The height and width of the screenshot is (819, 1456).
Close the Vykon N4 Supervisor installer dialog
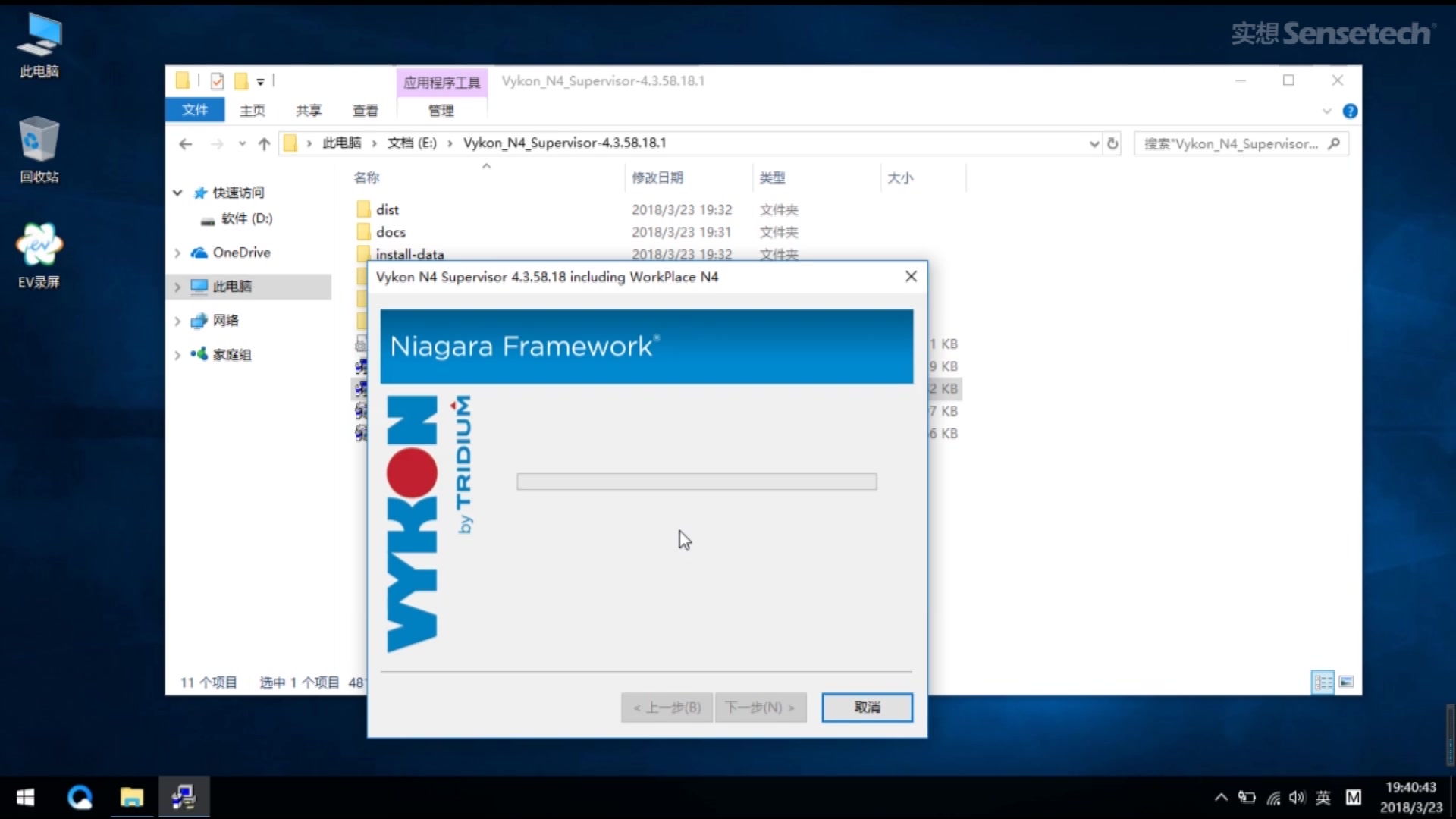pyautogui.click(x=911, y=277)
